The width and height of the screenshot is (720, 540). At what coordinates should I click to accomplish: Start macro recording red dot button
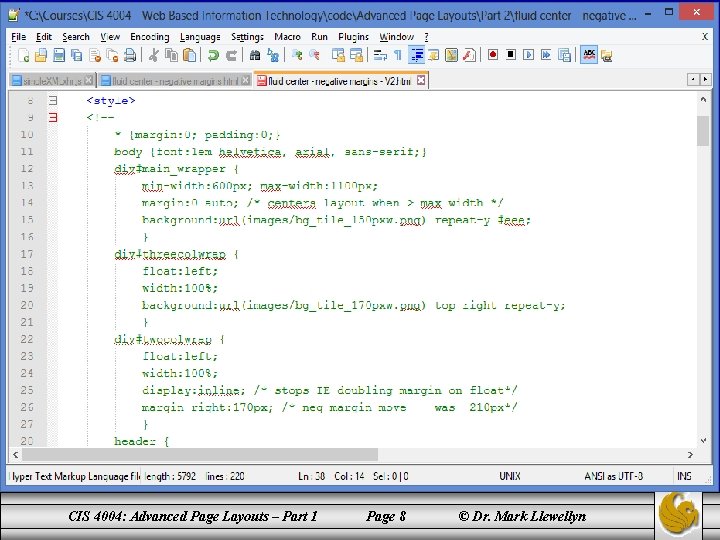tap(493, 56)
